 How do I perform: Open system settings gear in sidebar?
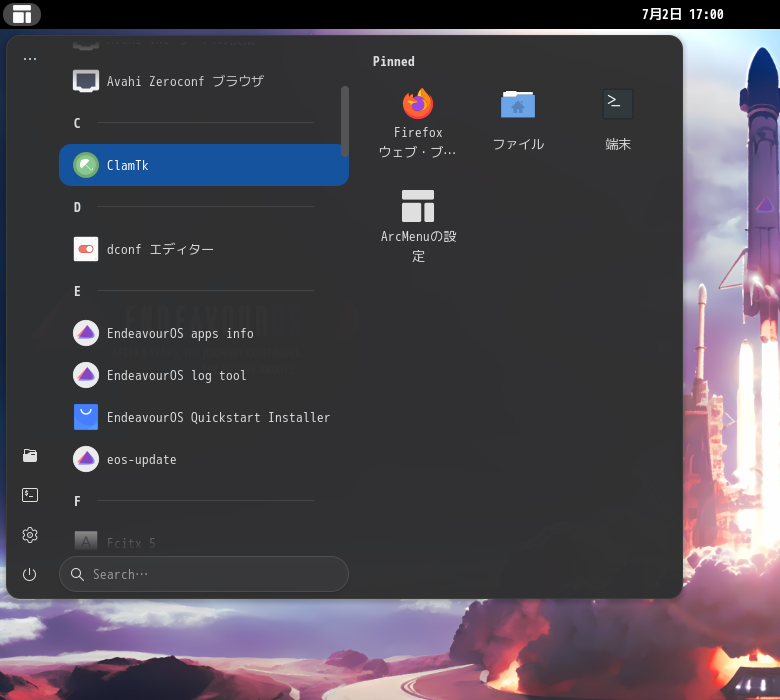tap(30, 535)
